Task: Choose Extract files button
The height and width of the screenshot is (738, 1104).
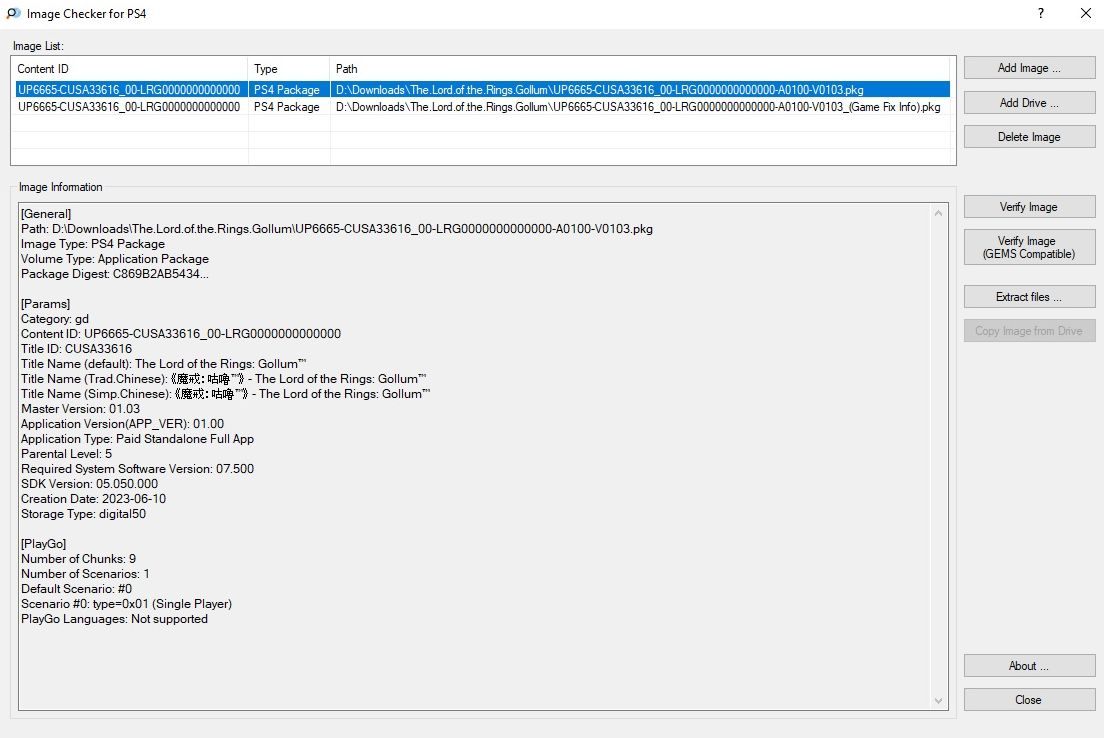Action: [1029, 297]
